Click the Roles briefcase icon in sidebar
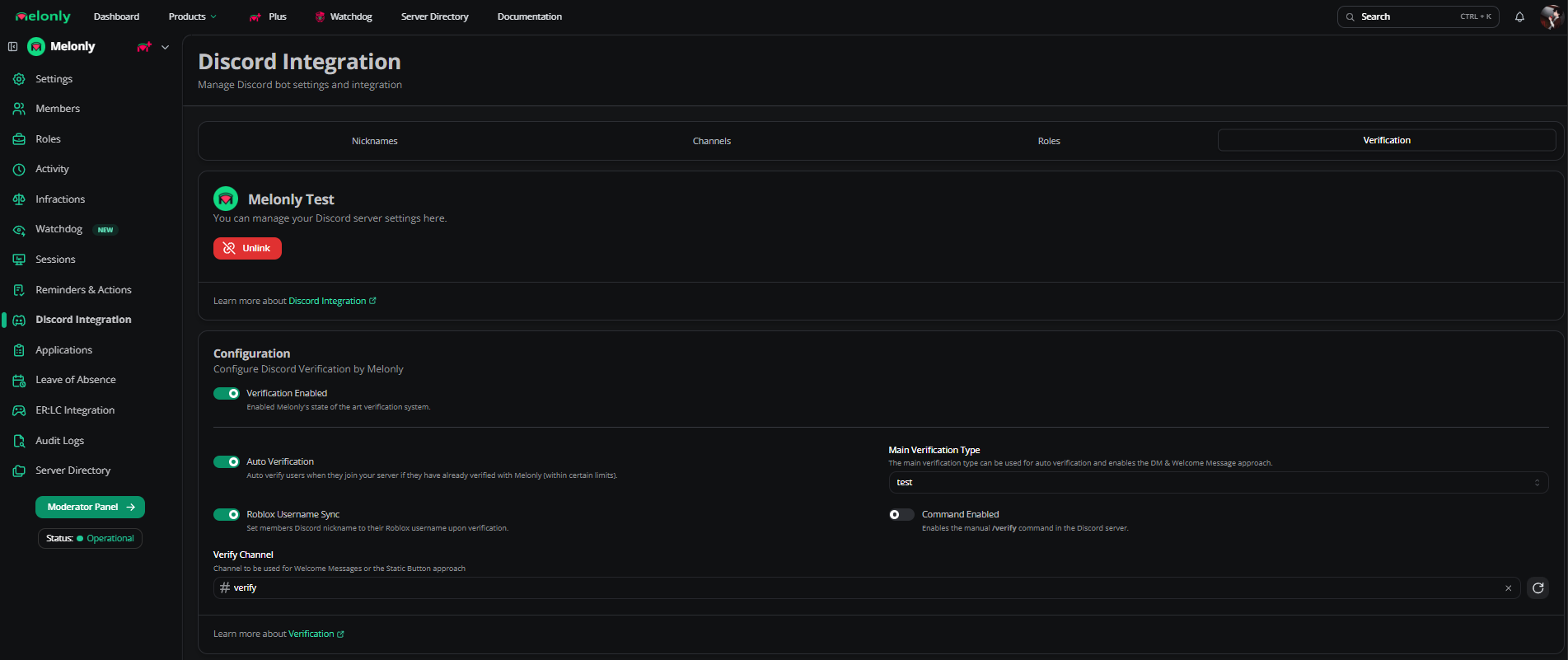Viewport: 1568px width, 660px height. click(x=19, y=139)
